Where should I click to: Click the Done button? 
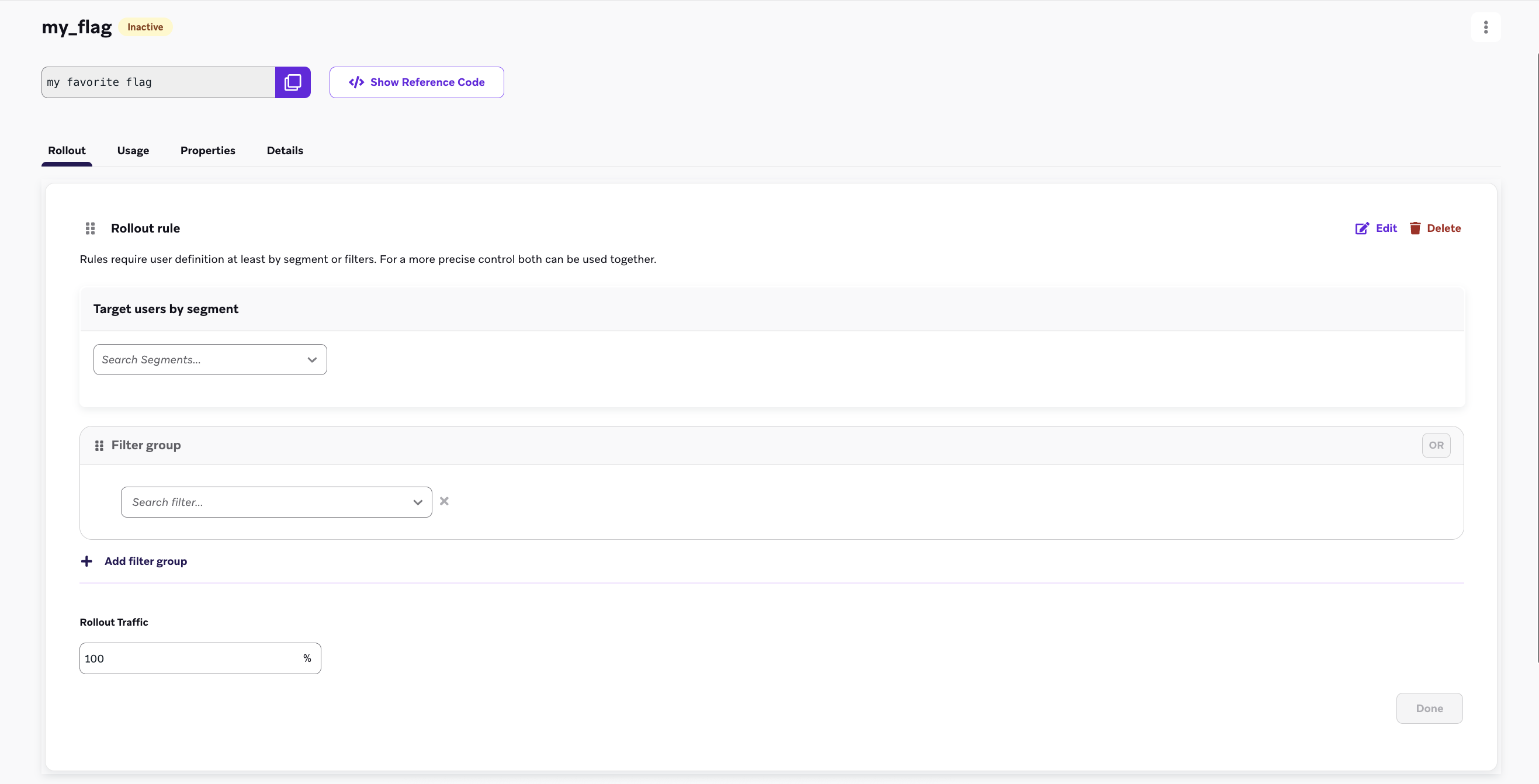(1429, 708)
